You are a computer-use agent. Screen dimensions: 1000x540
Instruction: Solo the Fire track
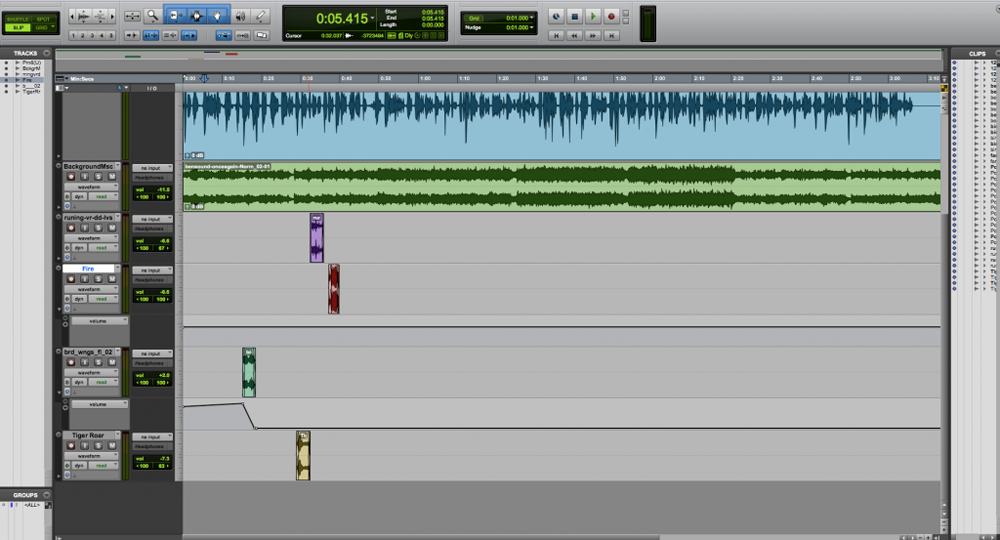[98, 279]
